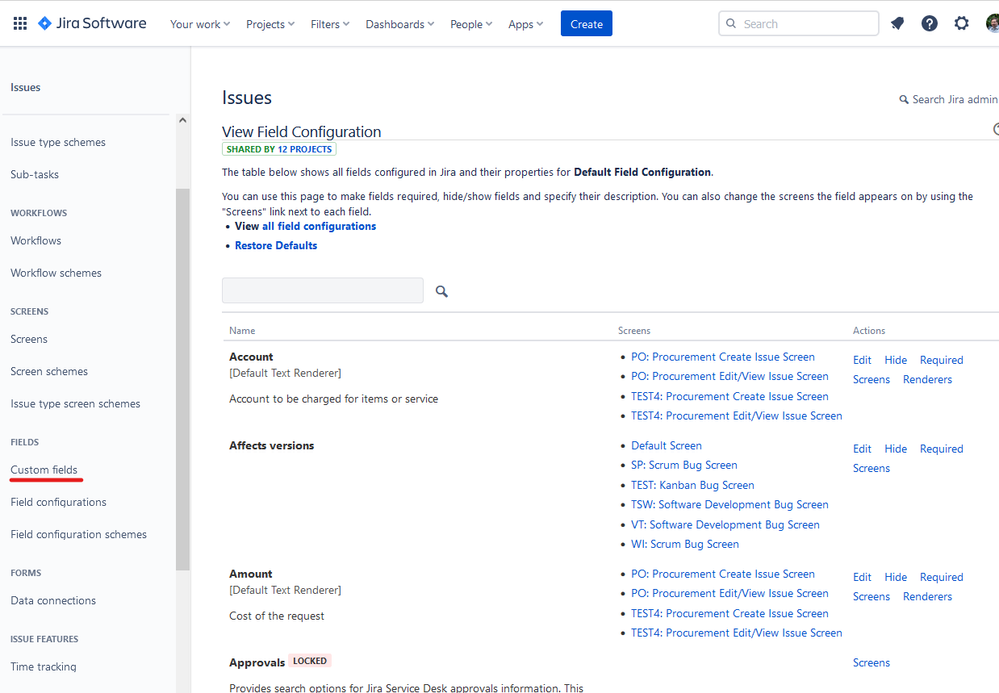Click Hide for the Account field

(895, 361)
